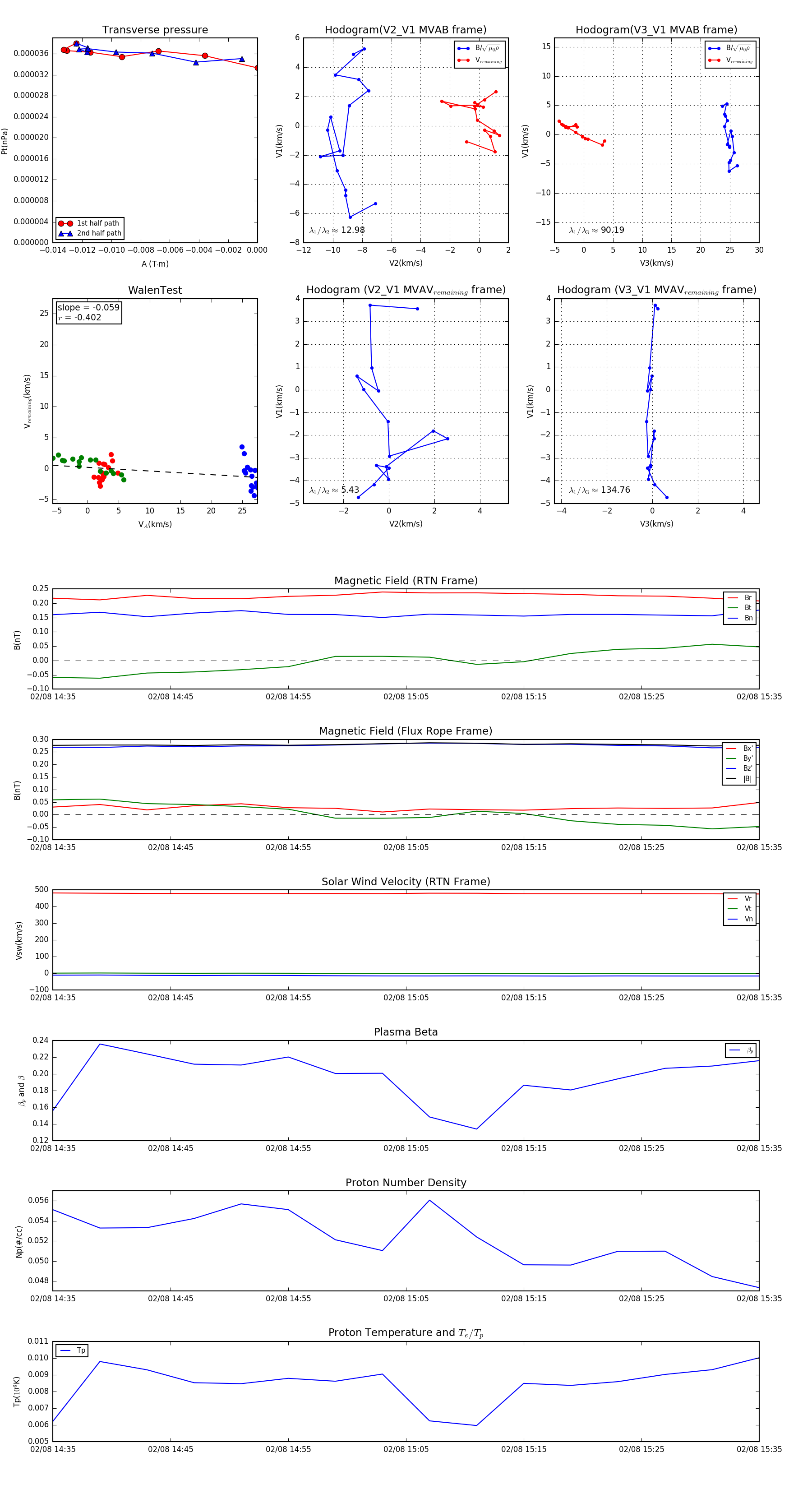Click the "WalenTest" plot title
The image size is (812, 1489).
click(x=155, y=290)
